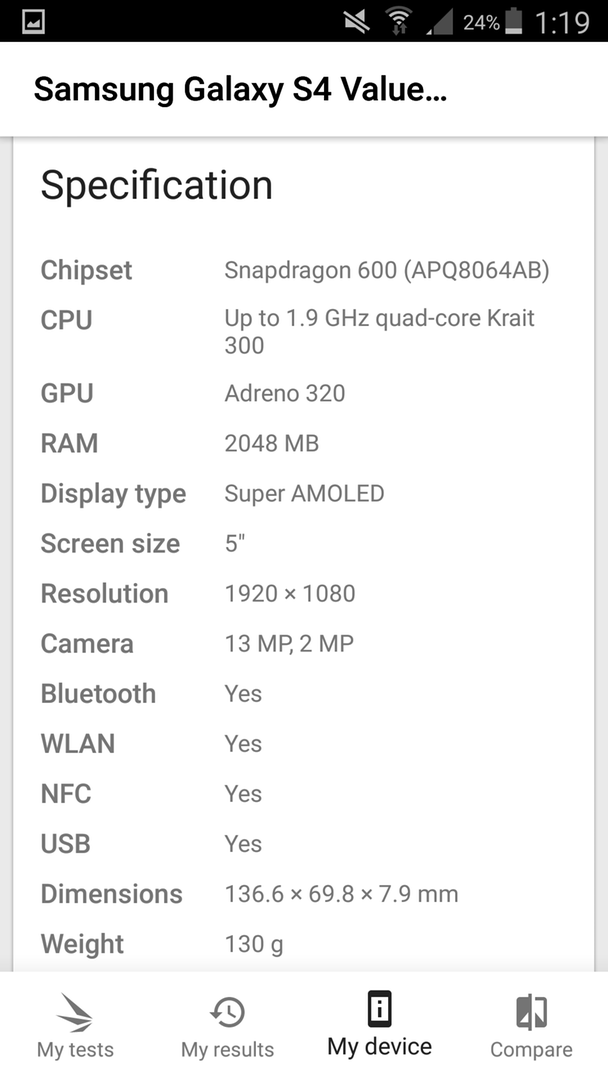
Task: Tap the Samsung Galaxy S4 Value title
Action: pos(240,90)
